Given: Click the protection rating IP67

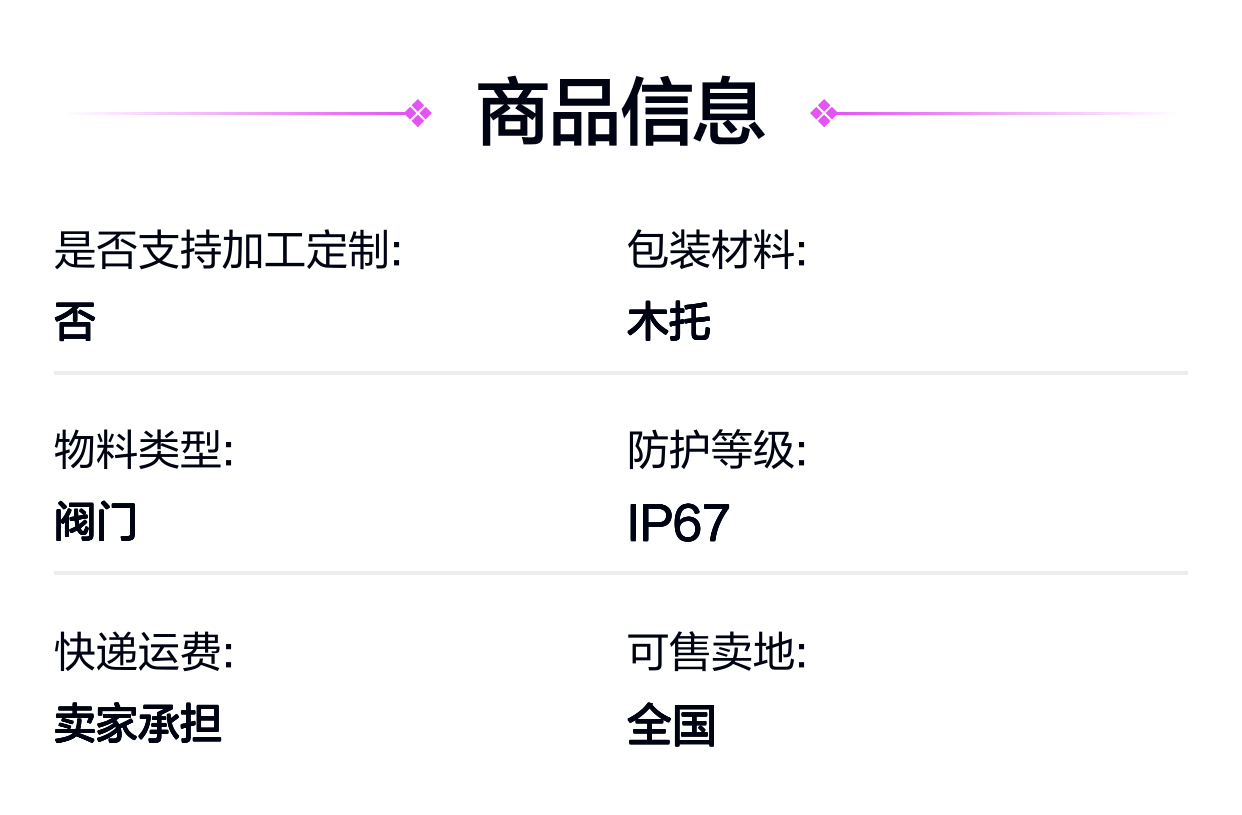Looking at the screenshot, I should [x=679, y=524].
